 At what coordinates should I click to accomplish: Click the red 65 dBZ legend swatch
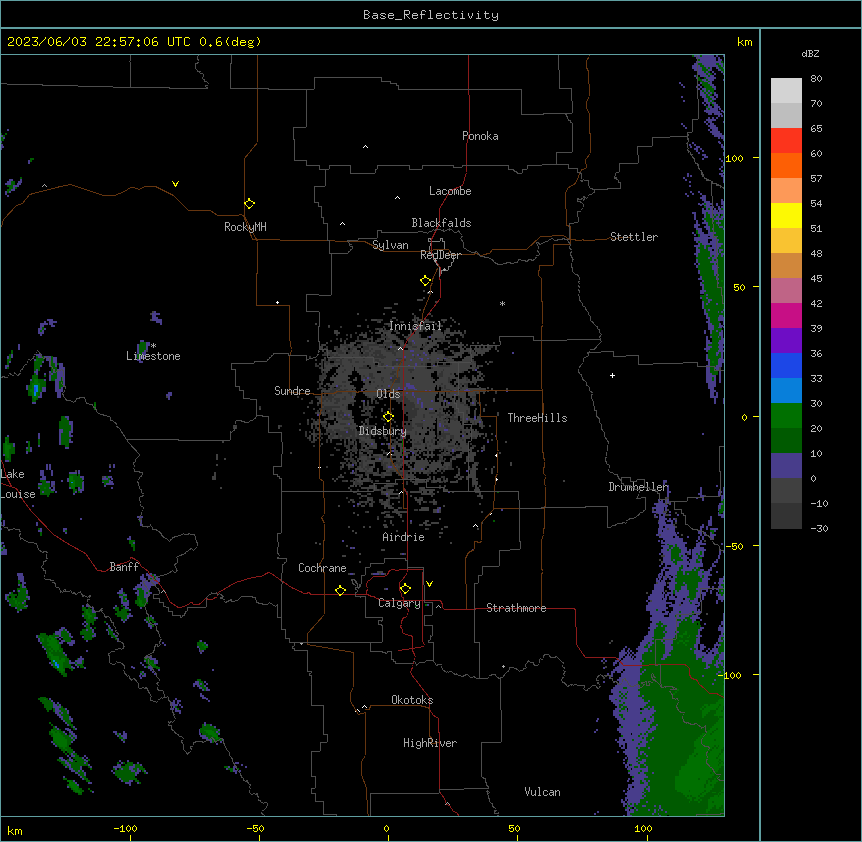[x=786, y=141]
